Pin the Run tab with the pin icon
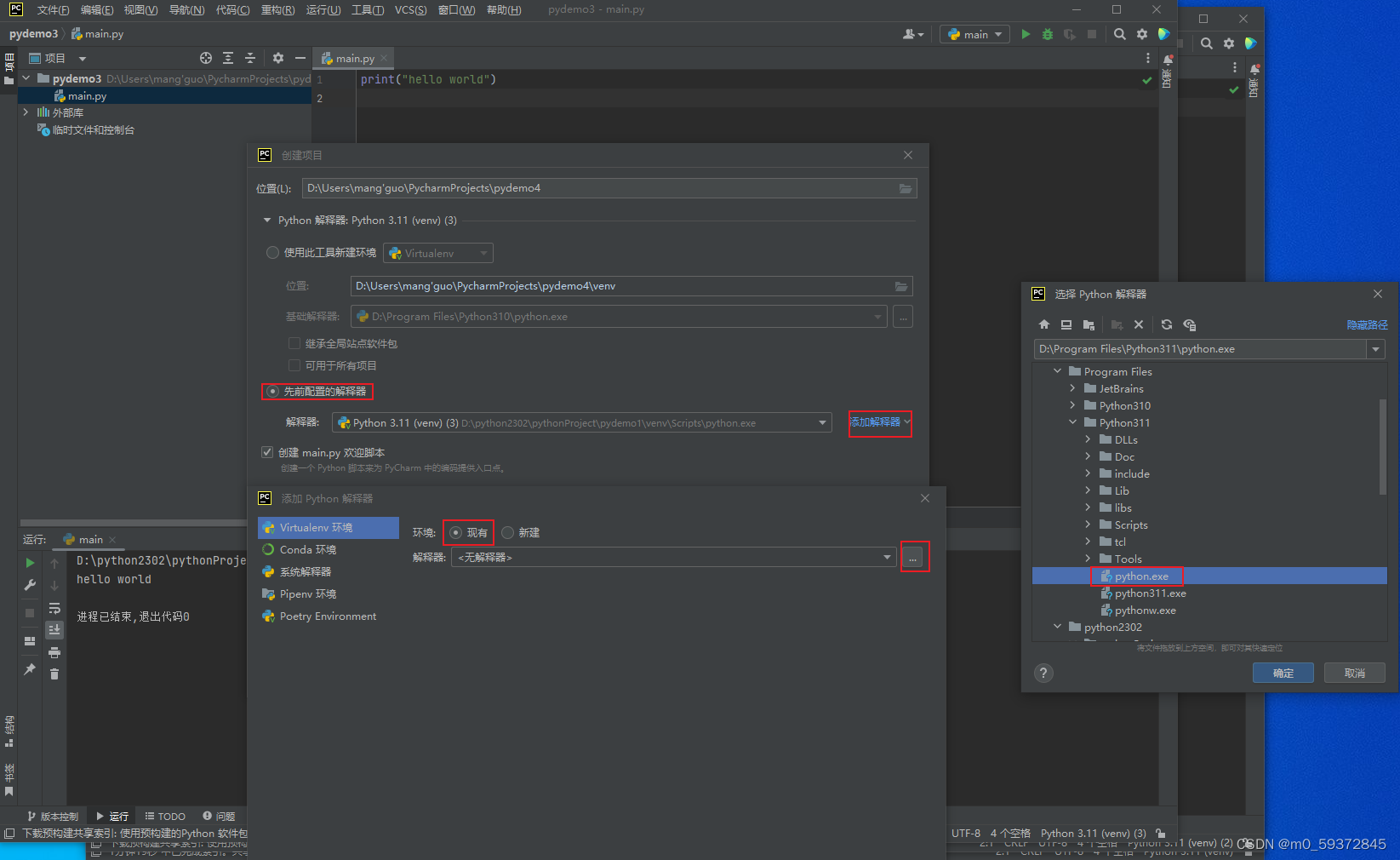 pyautogui.click(x=30, y=669)
